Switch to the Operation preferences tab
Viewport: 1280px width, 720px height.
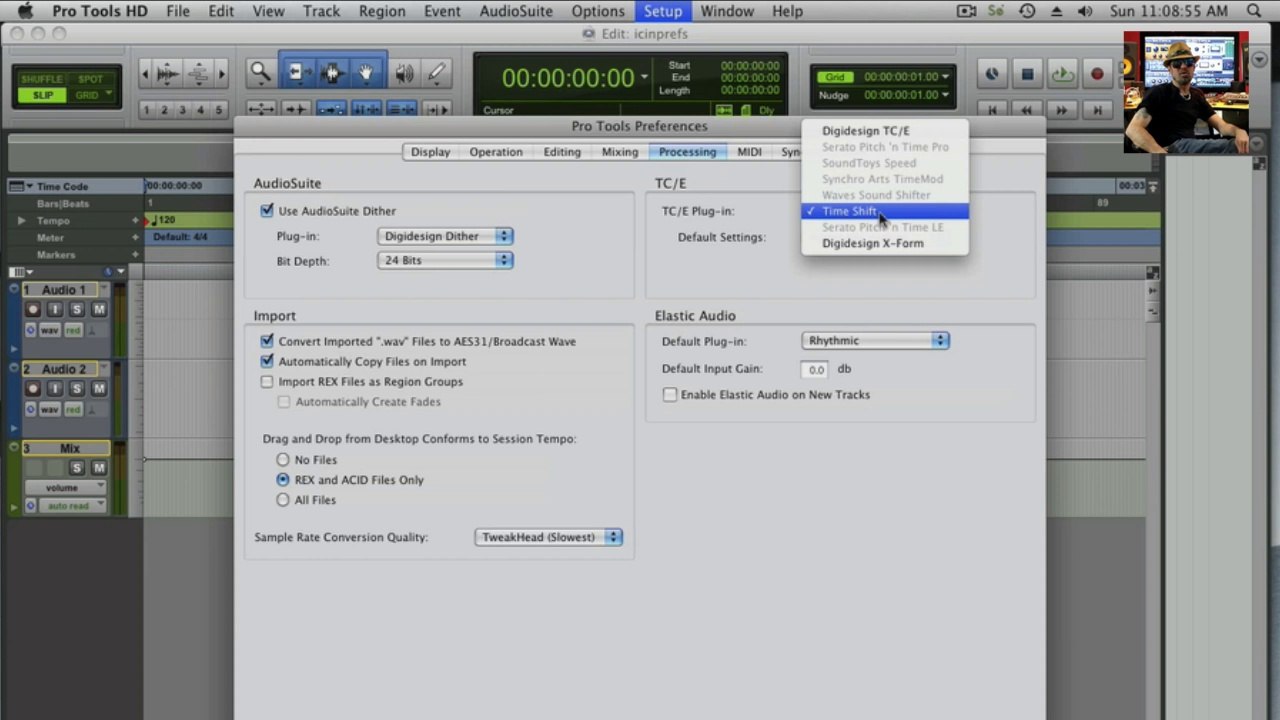click(496, 152)
